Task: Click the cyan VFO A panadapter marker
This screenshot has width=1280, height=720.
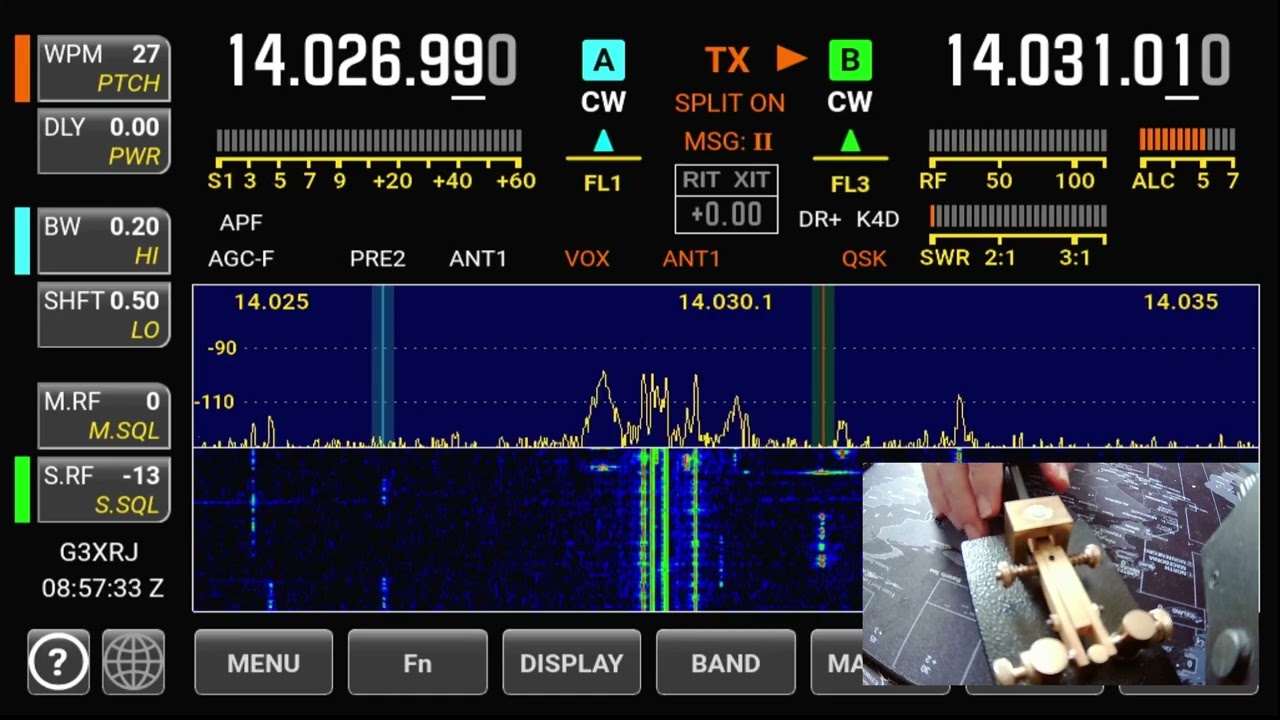Action: tap(382, 365)
